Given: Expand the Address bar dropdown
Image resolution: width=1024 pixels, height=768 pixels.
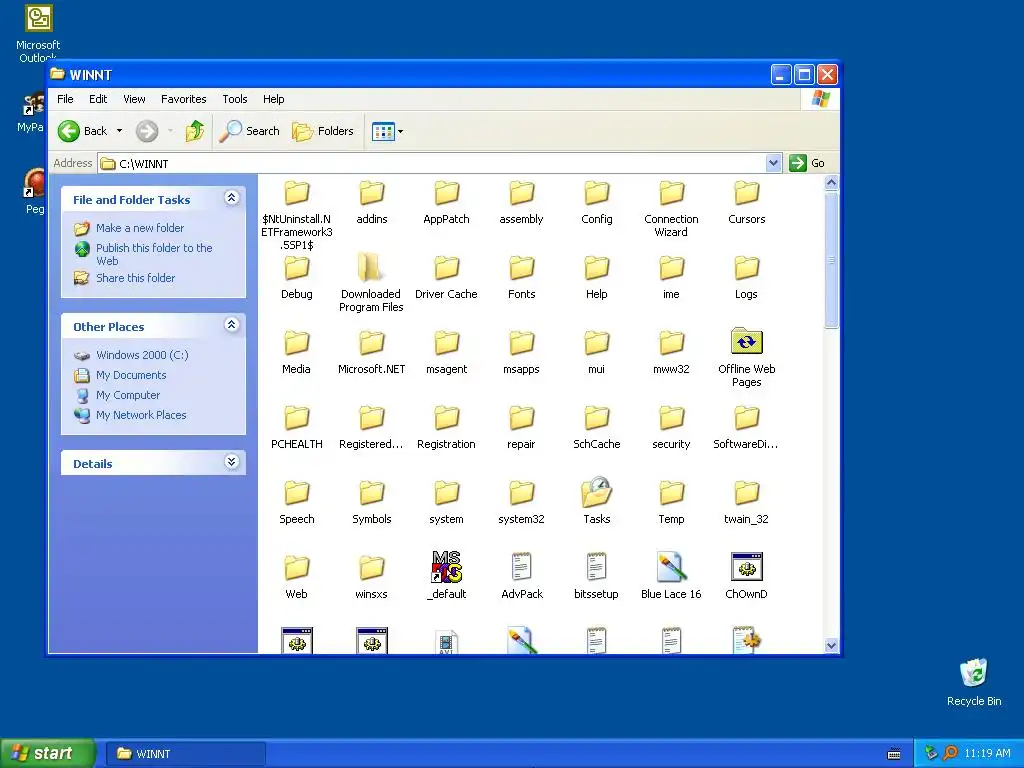Looking at the screenshot, I should [773, 163].
